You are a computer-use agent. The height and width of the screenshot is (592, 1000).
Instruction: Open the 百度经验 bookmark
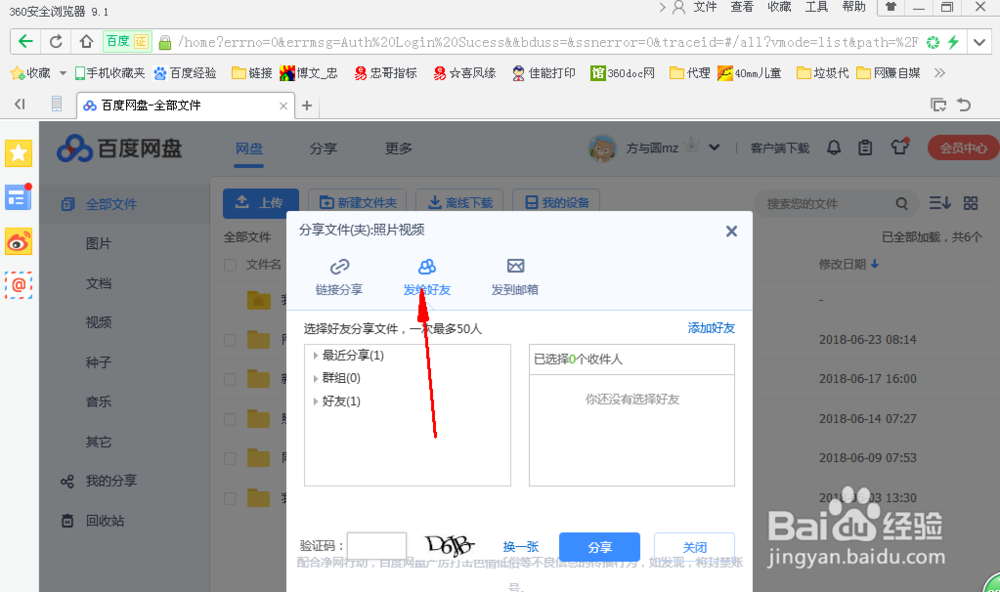point(186,73)
